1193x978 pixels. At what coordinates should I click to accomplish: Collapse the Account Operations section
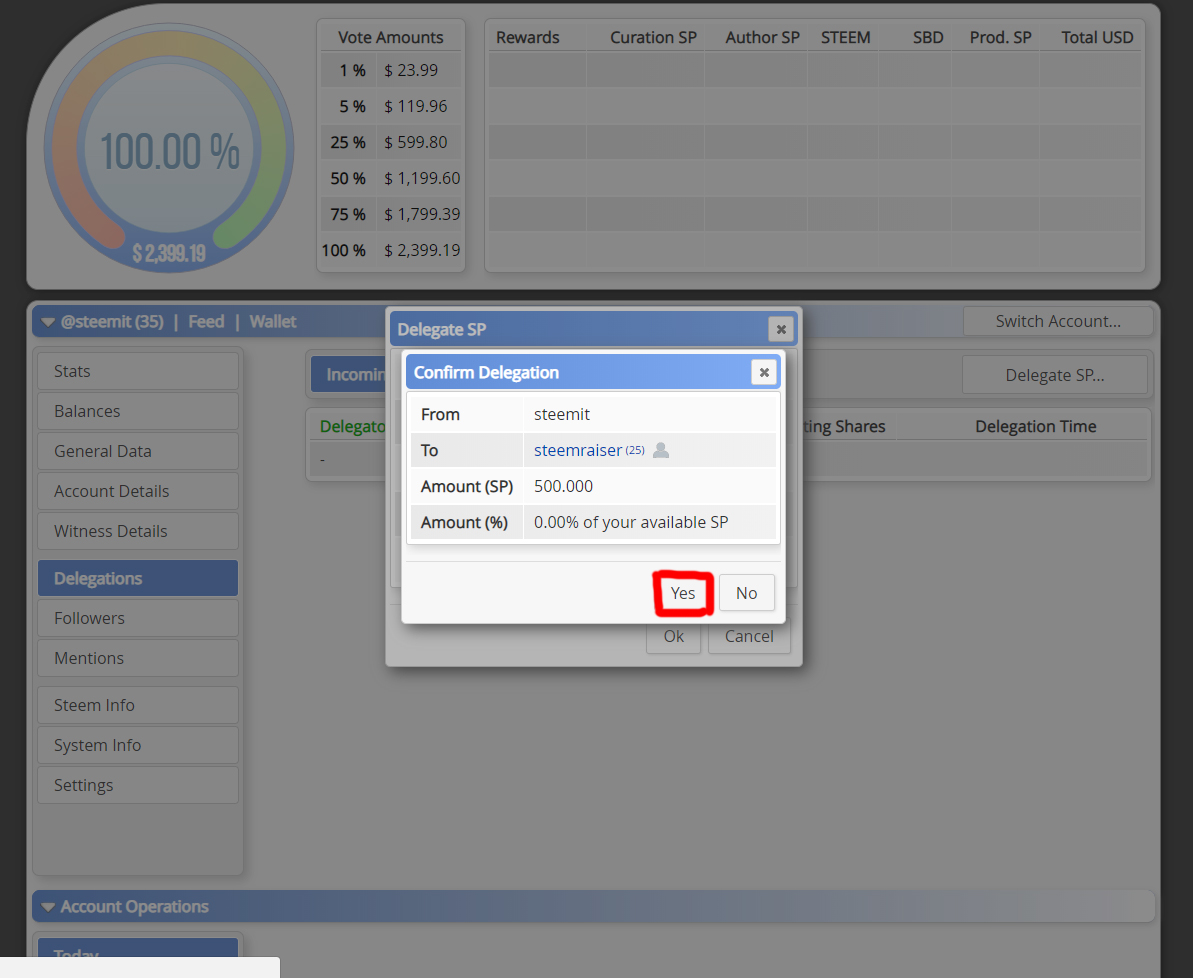48,907
